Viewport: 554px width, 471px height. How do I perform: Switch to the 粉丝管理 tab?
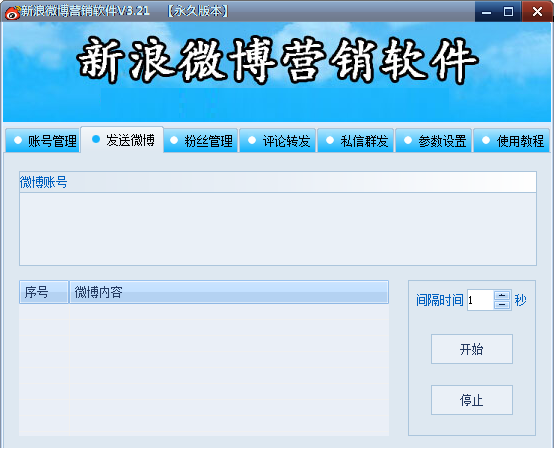[x=201, y=141]
